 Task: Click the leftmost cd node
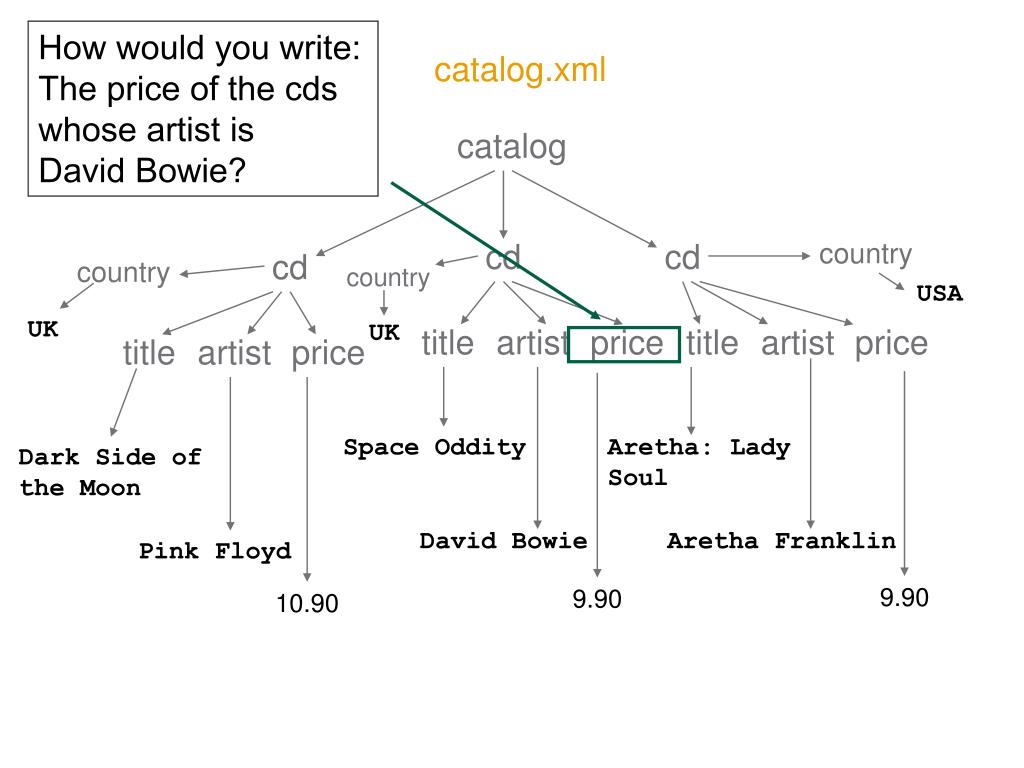click(x=289, y=268)
